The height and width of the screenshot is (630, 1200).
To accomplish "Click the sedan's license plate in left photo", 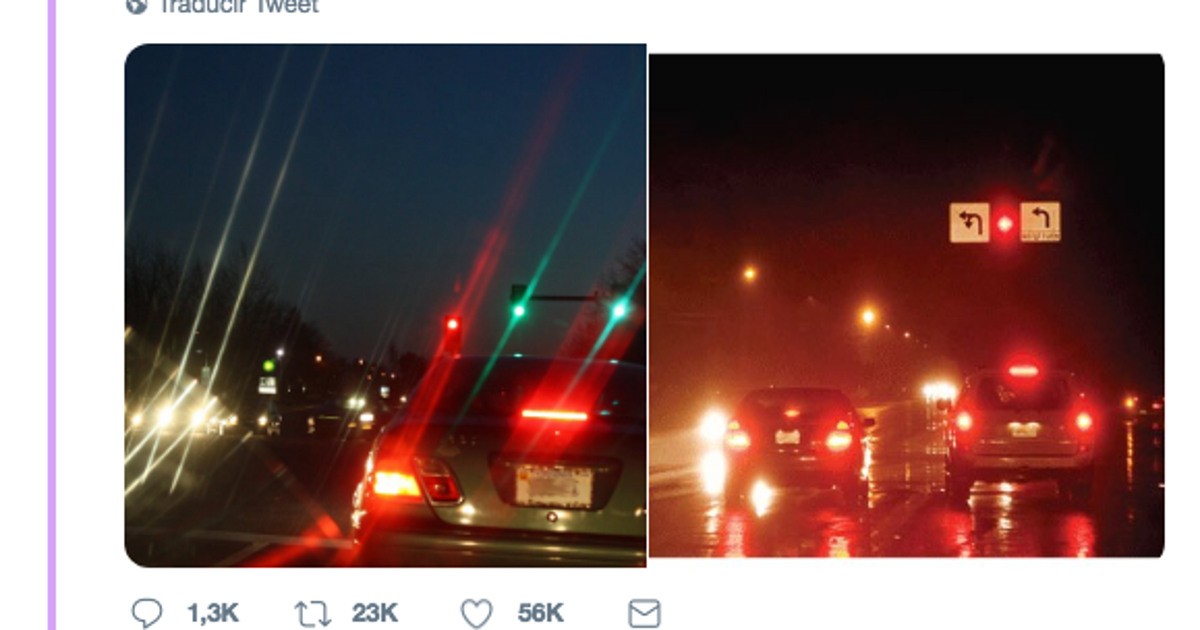I will point(553,485).
